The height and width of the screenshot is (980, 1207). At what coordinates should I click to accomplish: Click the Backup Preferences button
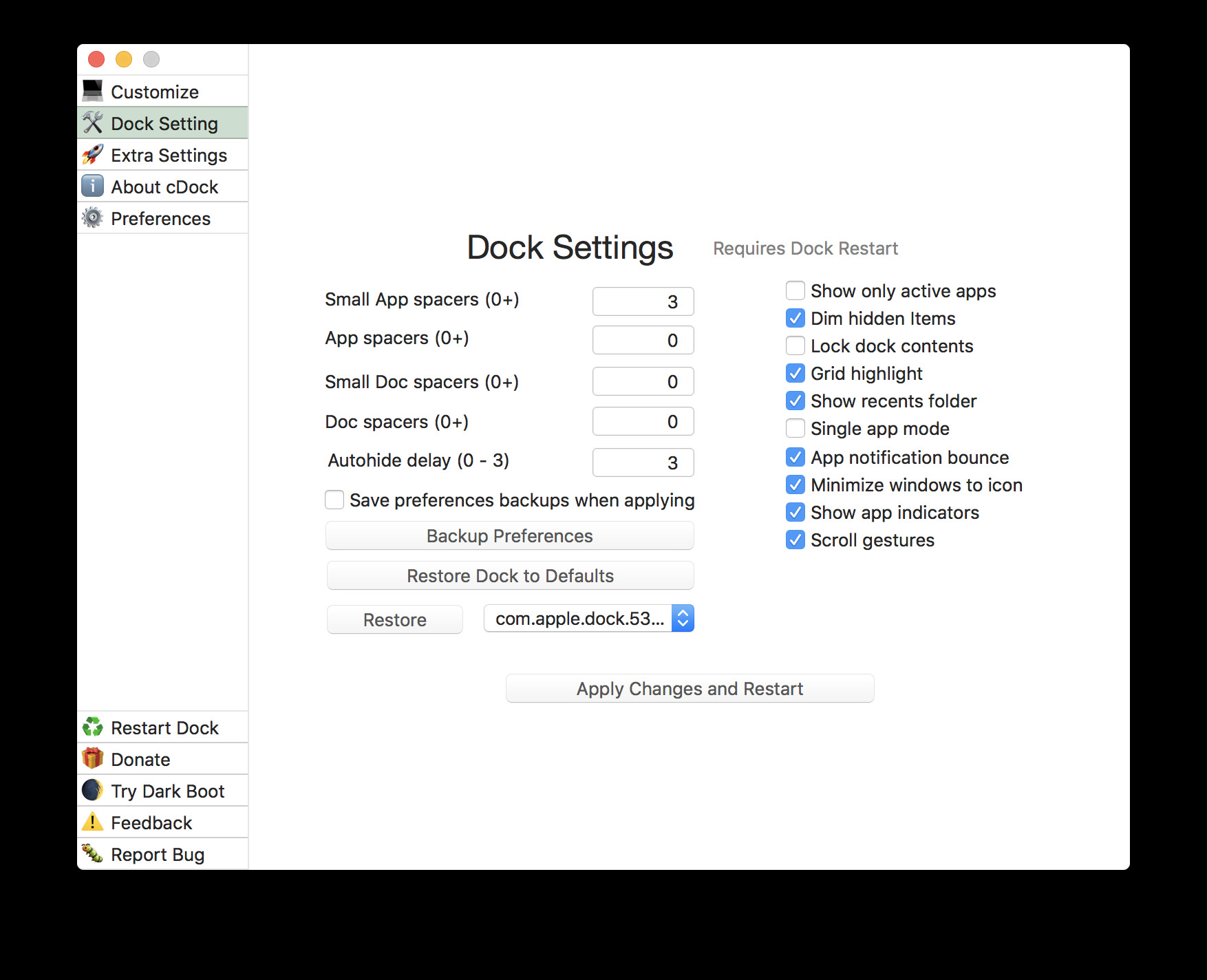[510, 536]
